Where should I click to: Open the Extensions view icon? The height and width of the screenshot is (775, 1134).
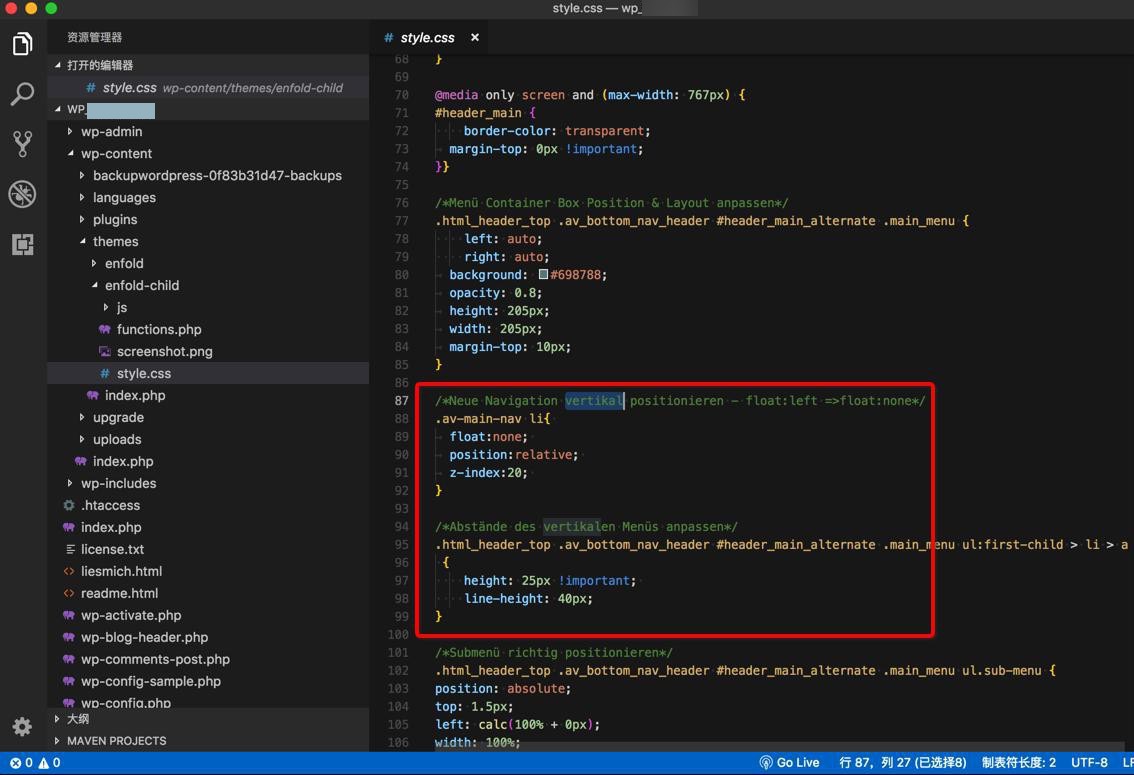(x=22, y=244)
